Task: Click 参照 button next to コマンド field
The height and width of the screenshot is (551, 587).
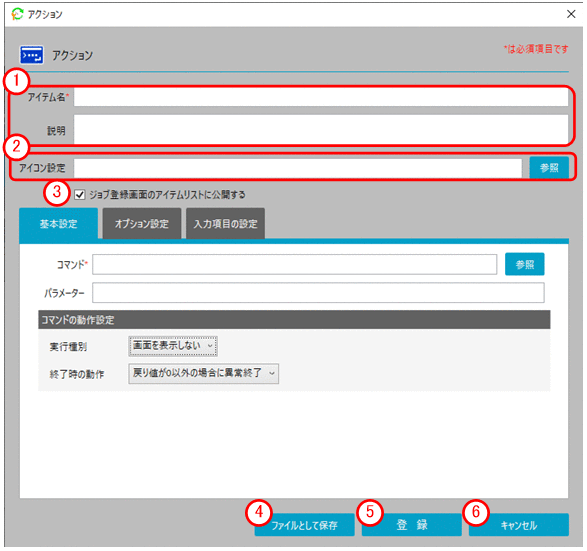Action: [524, 264]
